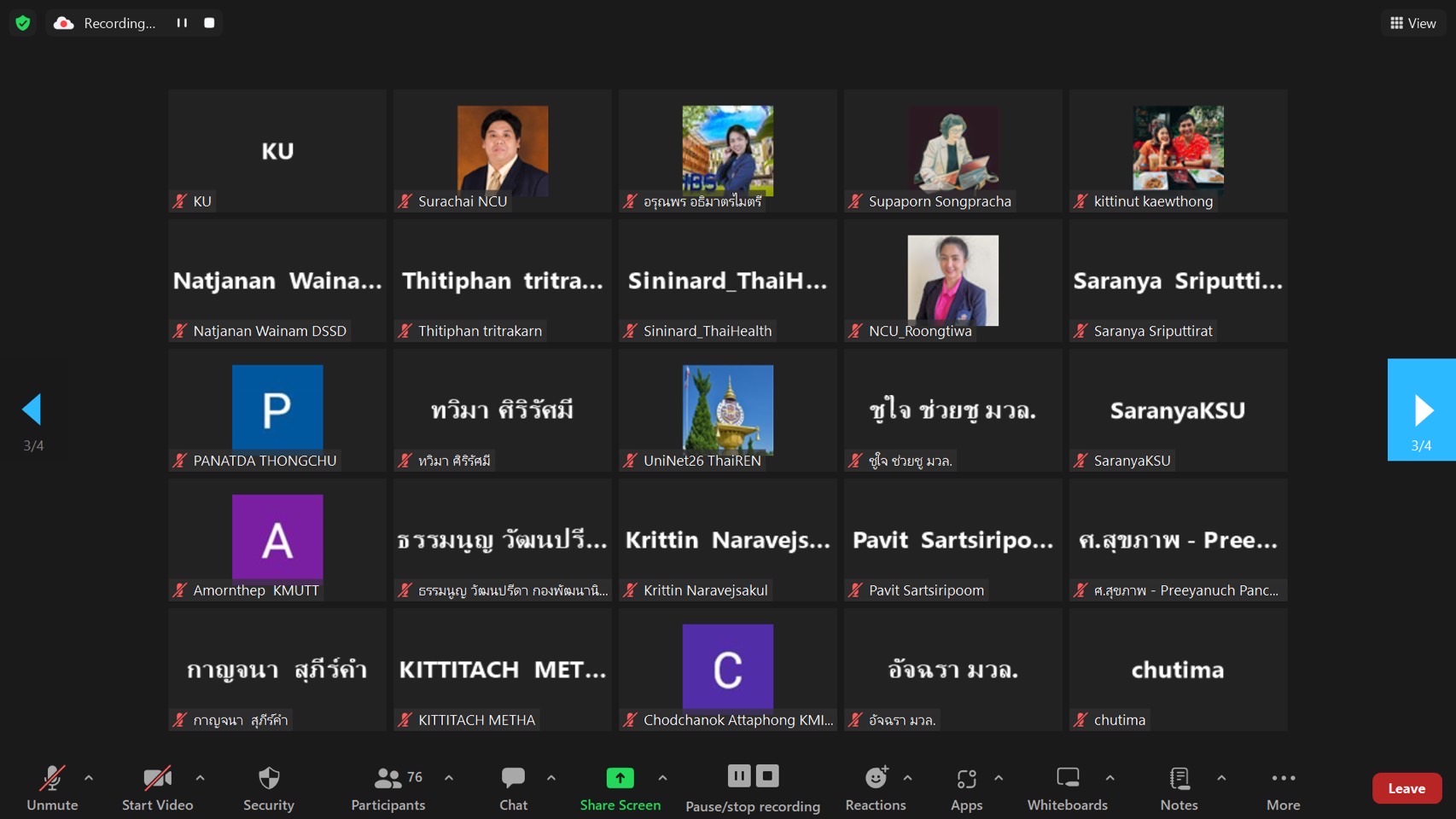Turn on the camera with Start Video
The width and height of the screenshot is (1456, 819).
[x=157, y=787]
